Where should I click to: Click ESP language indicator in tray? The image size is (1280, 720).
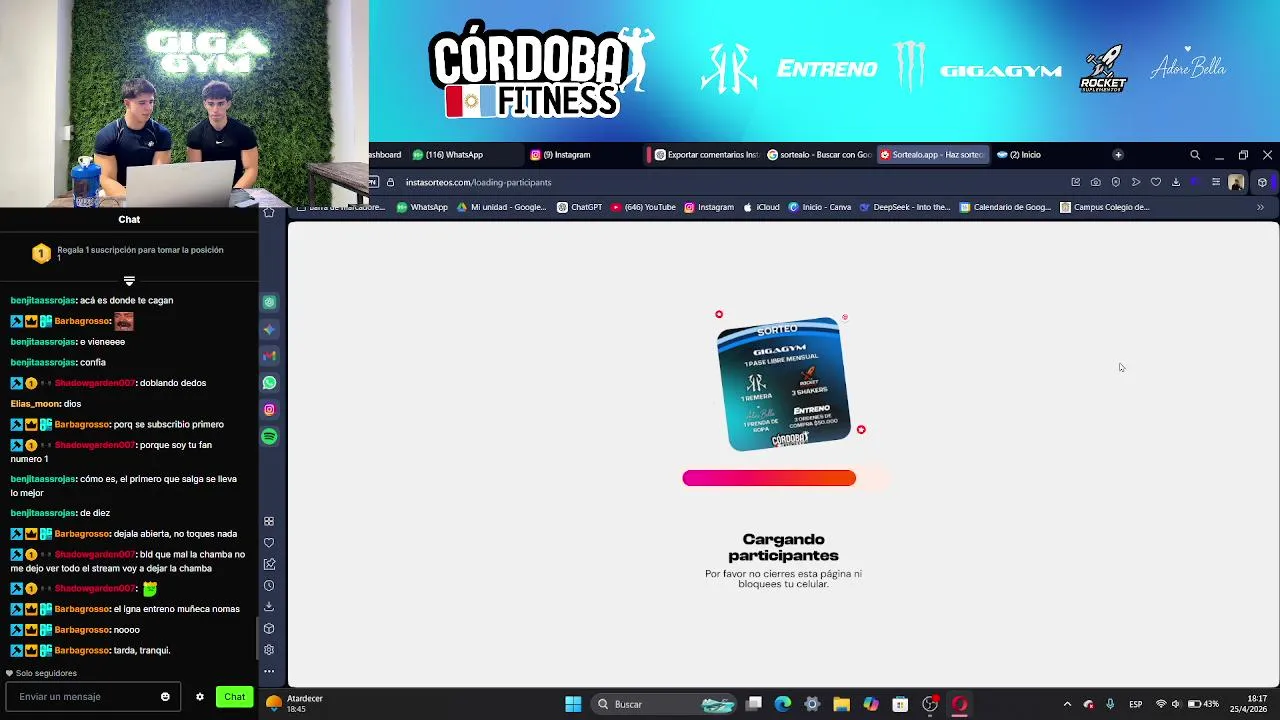point(1136,704)
